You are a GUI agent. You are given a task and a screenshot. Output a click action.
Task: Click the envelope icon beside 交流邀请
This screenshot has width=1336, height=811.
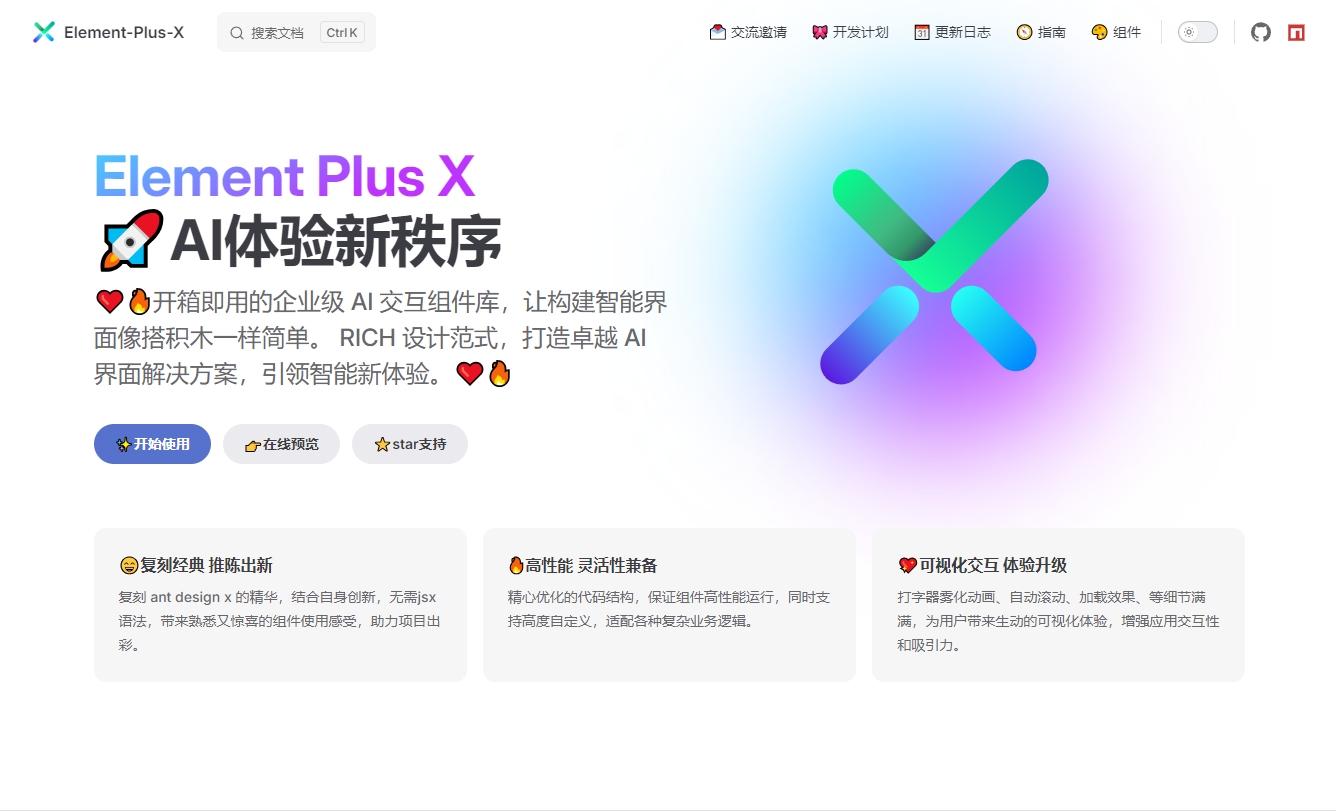717,32
